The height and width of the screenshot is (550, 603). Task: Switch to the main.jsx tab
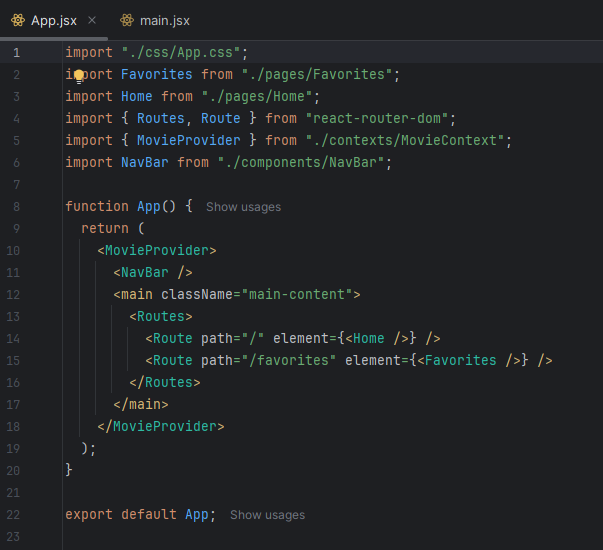(x=164, y=20)
